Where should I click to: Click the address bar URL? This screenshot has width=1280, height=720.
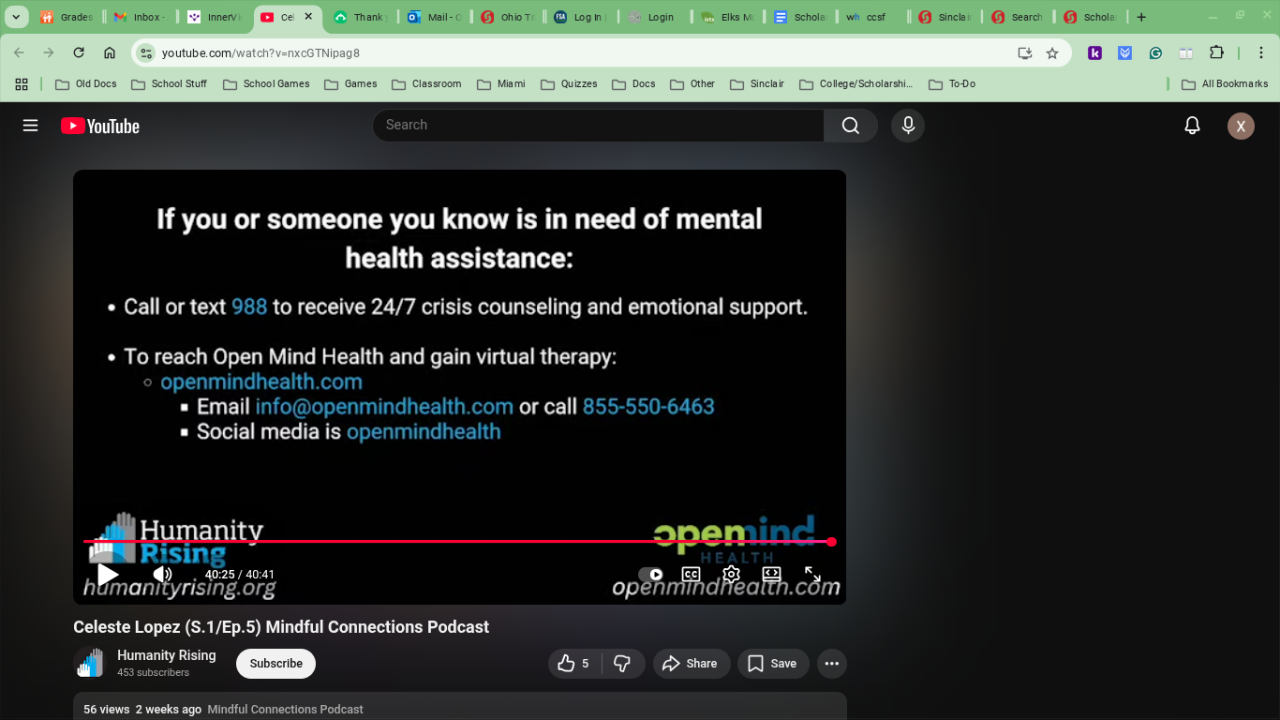[x=261, y=53]
